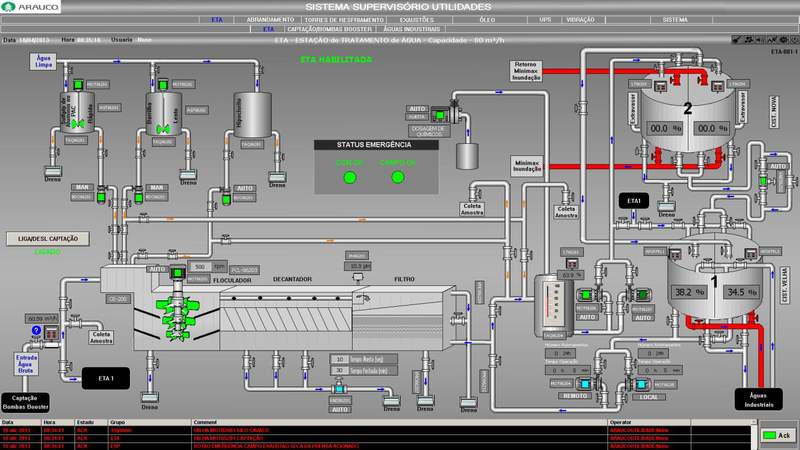Select the Hipoclorito dosing pump green icon

[226, 197]
